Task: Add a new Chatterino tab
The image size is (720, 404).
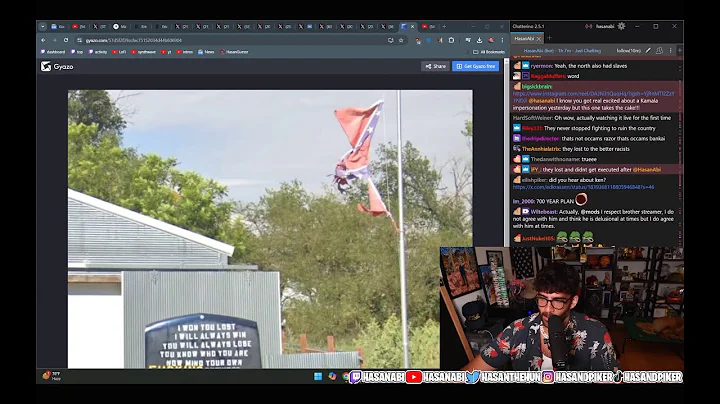Action: pyautogui.click(x=549, y=38)
